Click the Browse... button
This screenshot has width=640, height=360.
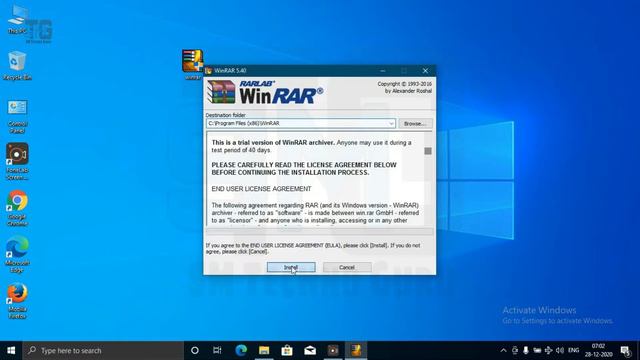tap(415, 123)
